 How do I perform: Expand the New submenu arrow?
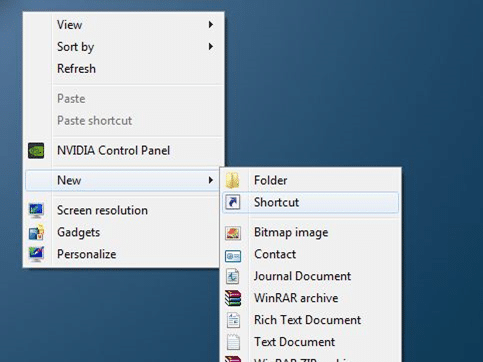(211, 180)
